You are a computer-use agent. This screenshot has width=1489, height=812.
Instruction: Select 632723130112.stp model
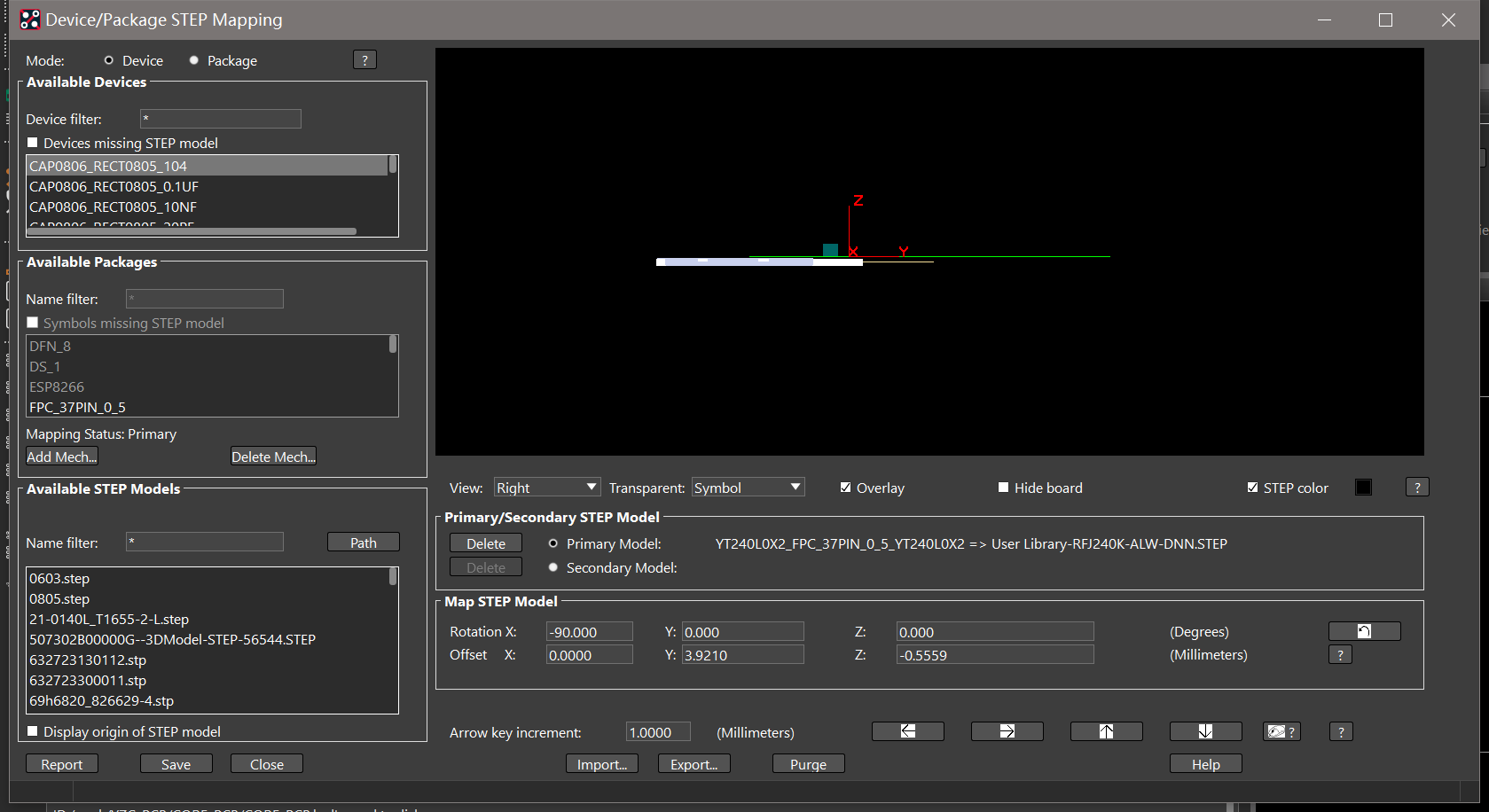[x=208, y=660]
